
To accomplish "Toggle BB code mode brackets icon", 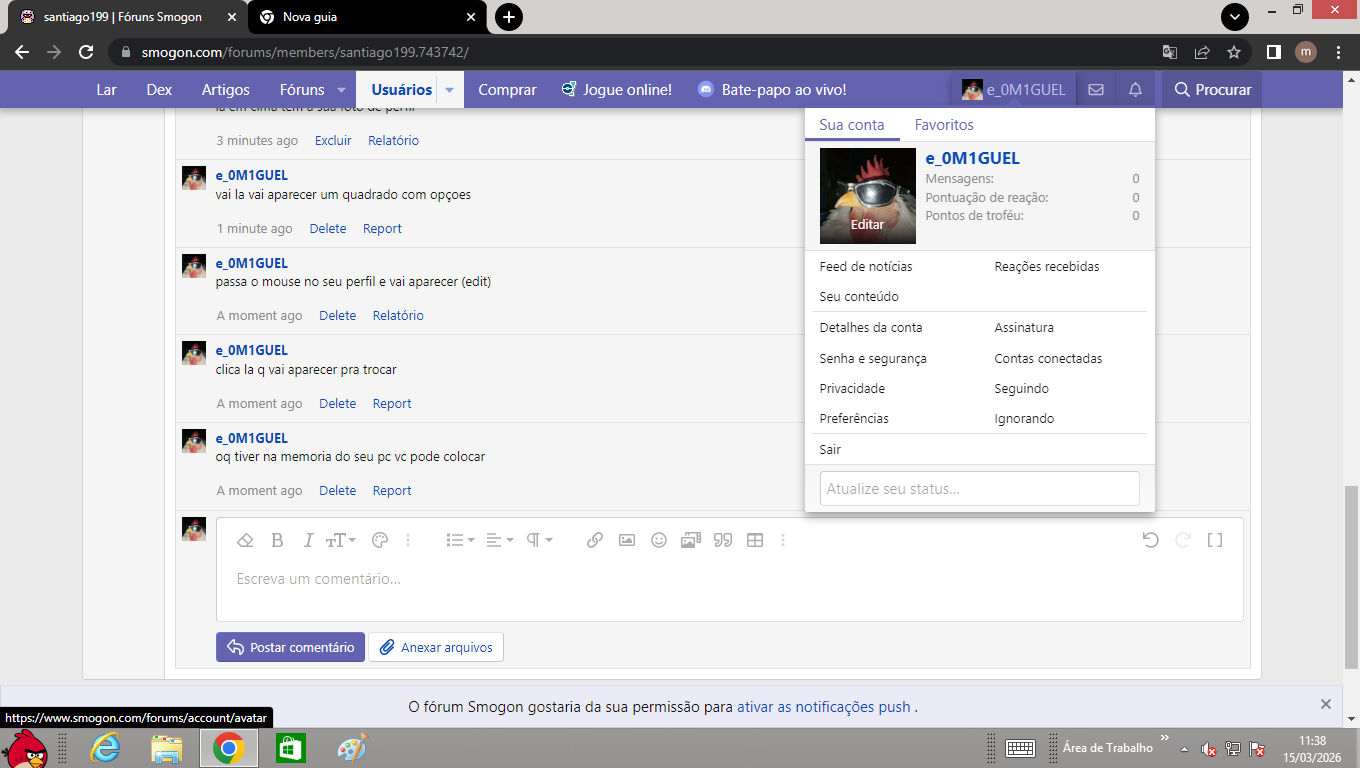I will 1215,540.
